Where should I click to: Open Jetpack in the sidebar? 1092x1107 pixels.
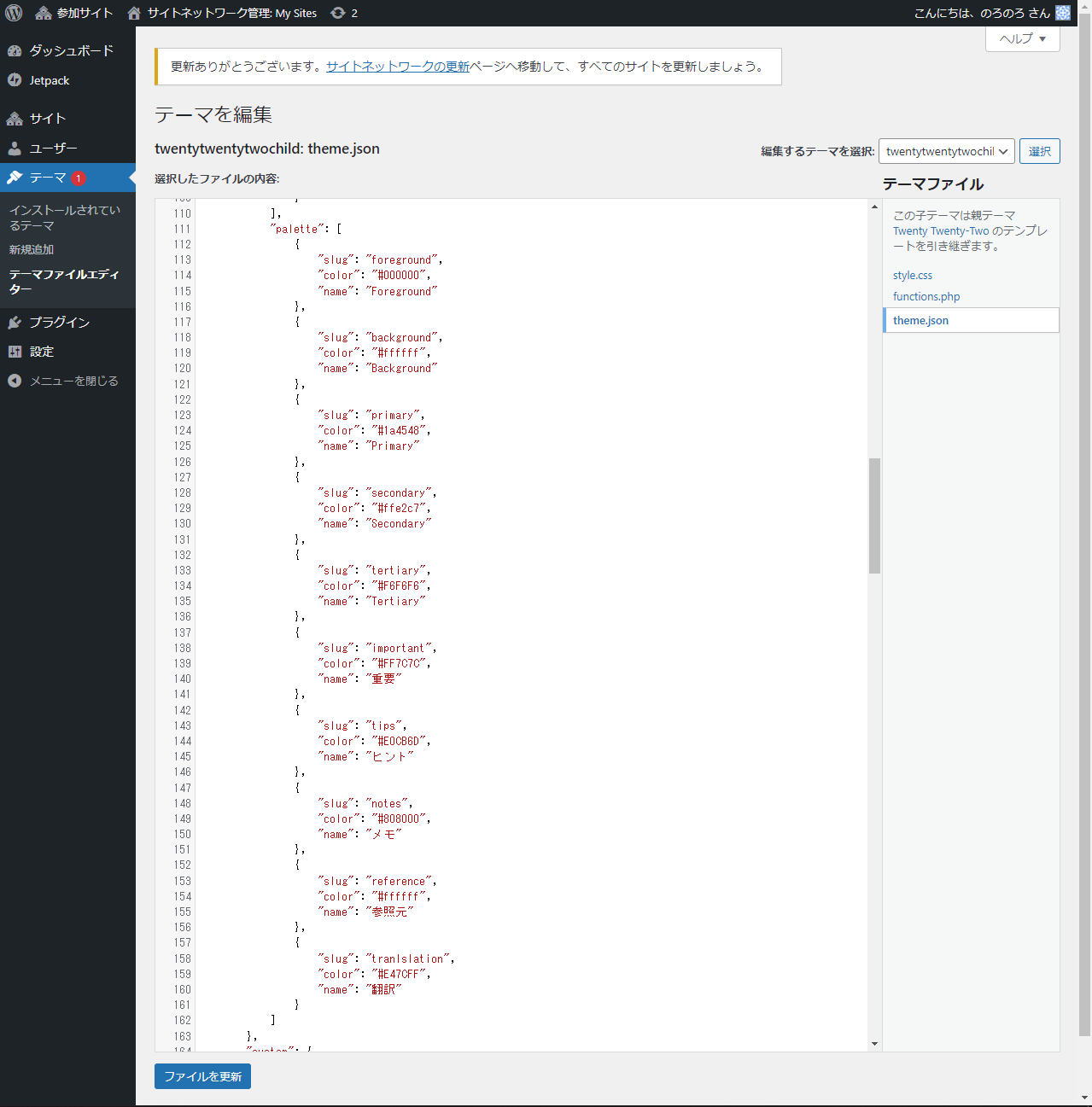pos(49,80)
